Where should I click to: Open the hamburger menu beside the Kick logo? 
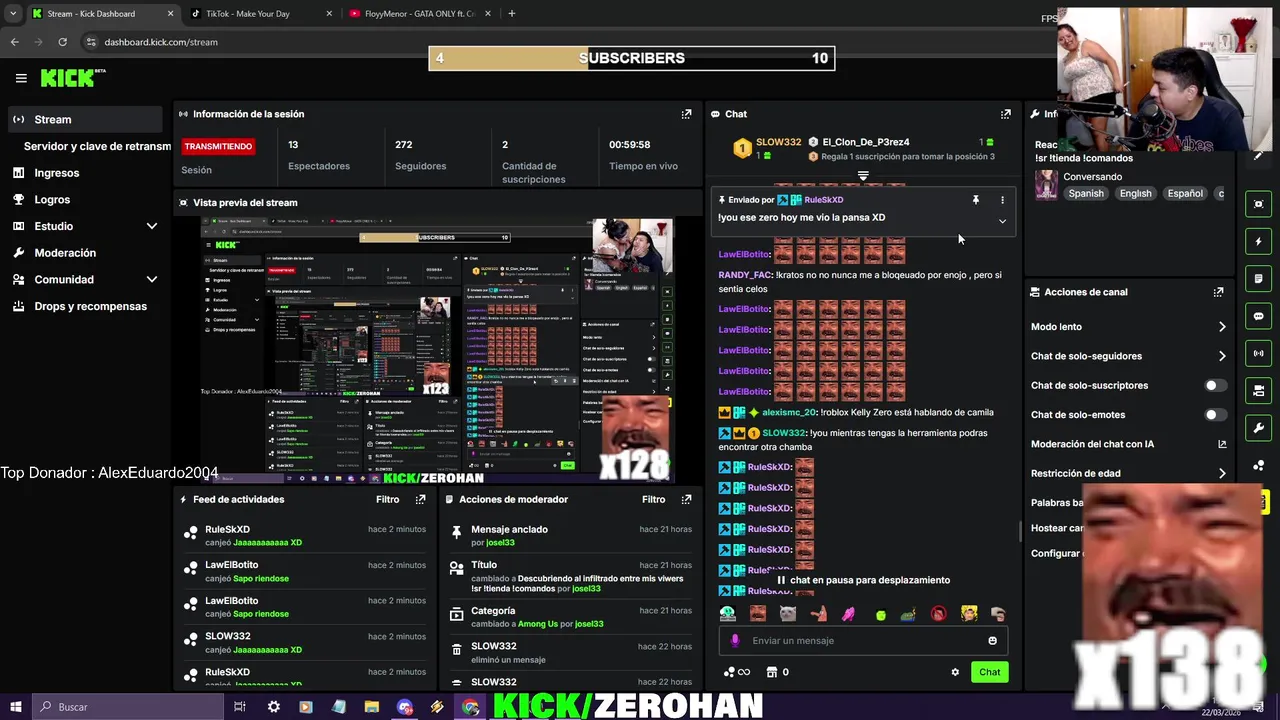tap(21, 78)
